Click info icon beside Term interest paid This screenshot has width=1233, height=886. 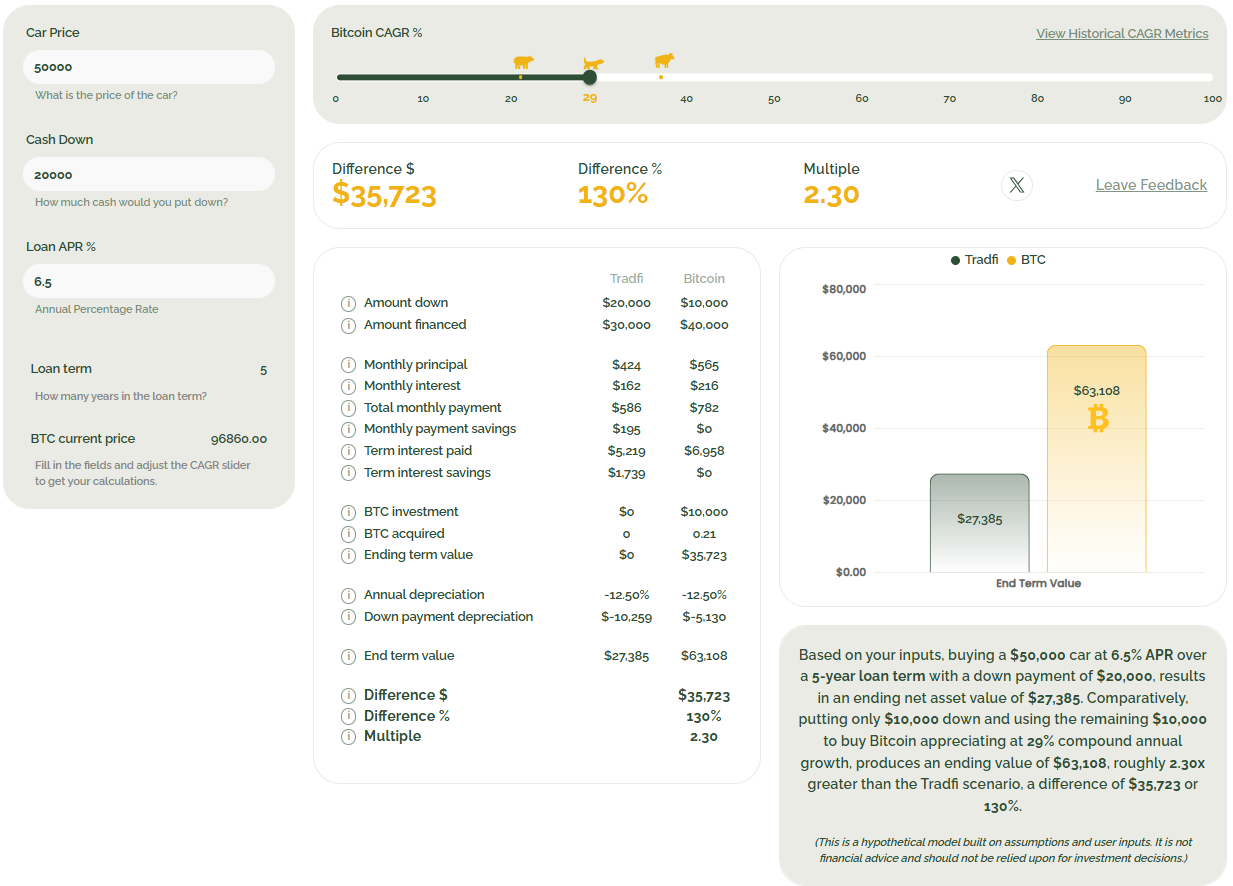pyautogui.click(x=348, y=451)
